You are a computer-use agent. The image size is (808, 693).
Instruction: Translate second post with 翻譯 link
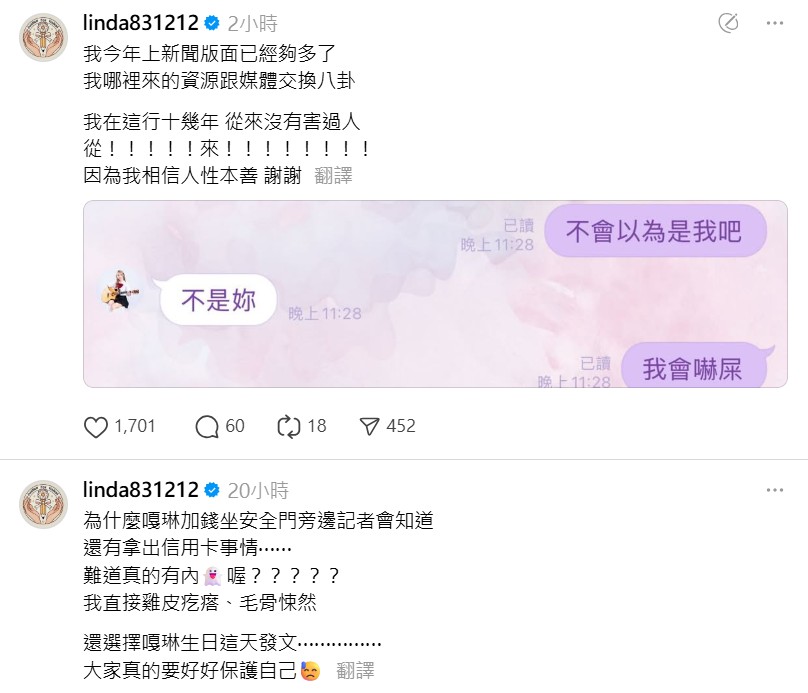click(x=355, y=671)
